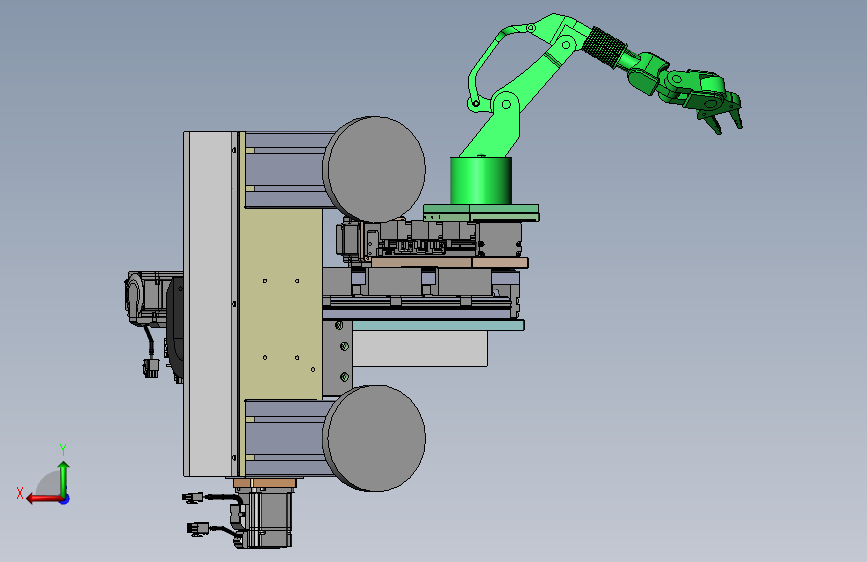Select the knurled bellows on the robot arm
The image size is (867, 562).
tap(604, 47)
